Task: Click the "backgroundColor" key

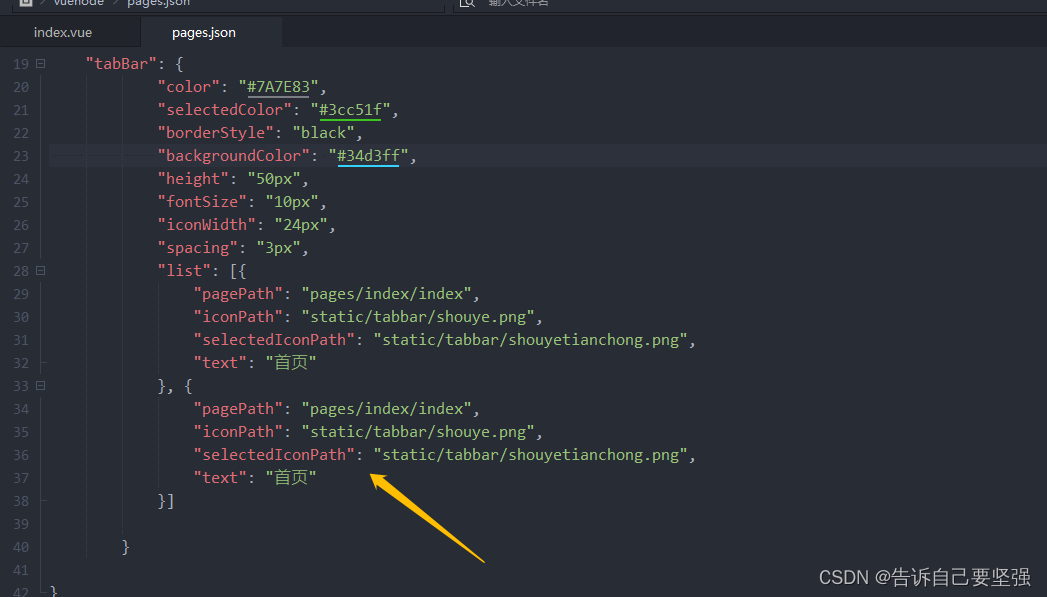Action: pyautogui.click(x=234, y=156)
